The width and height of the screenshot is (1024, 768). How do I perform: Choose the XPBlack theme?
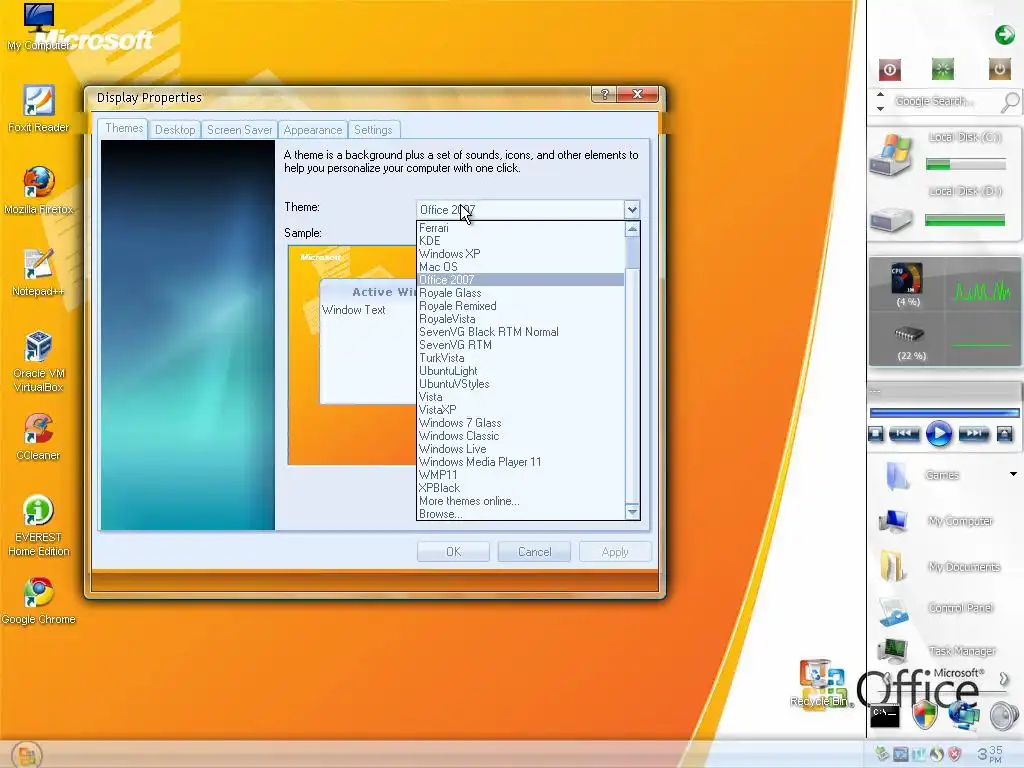tap(520, 488)
